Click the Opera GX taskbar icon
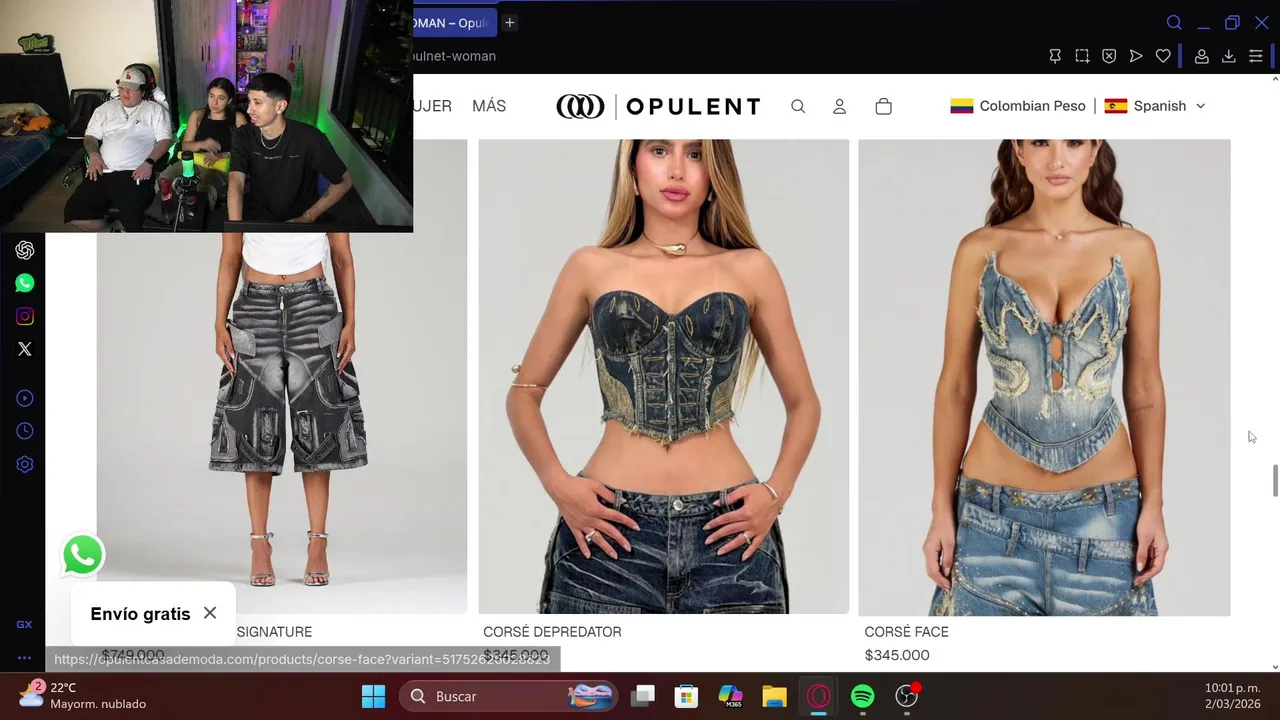Screen dimensions: 1280x720 coord(818,696)
